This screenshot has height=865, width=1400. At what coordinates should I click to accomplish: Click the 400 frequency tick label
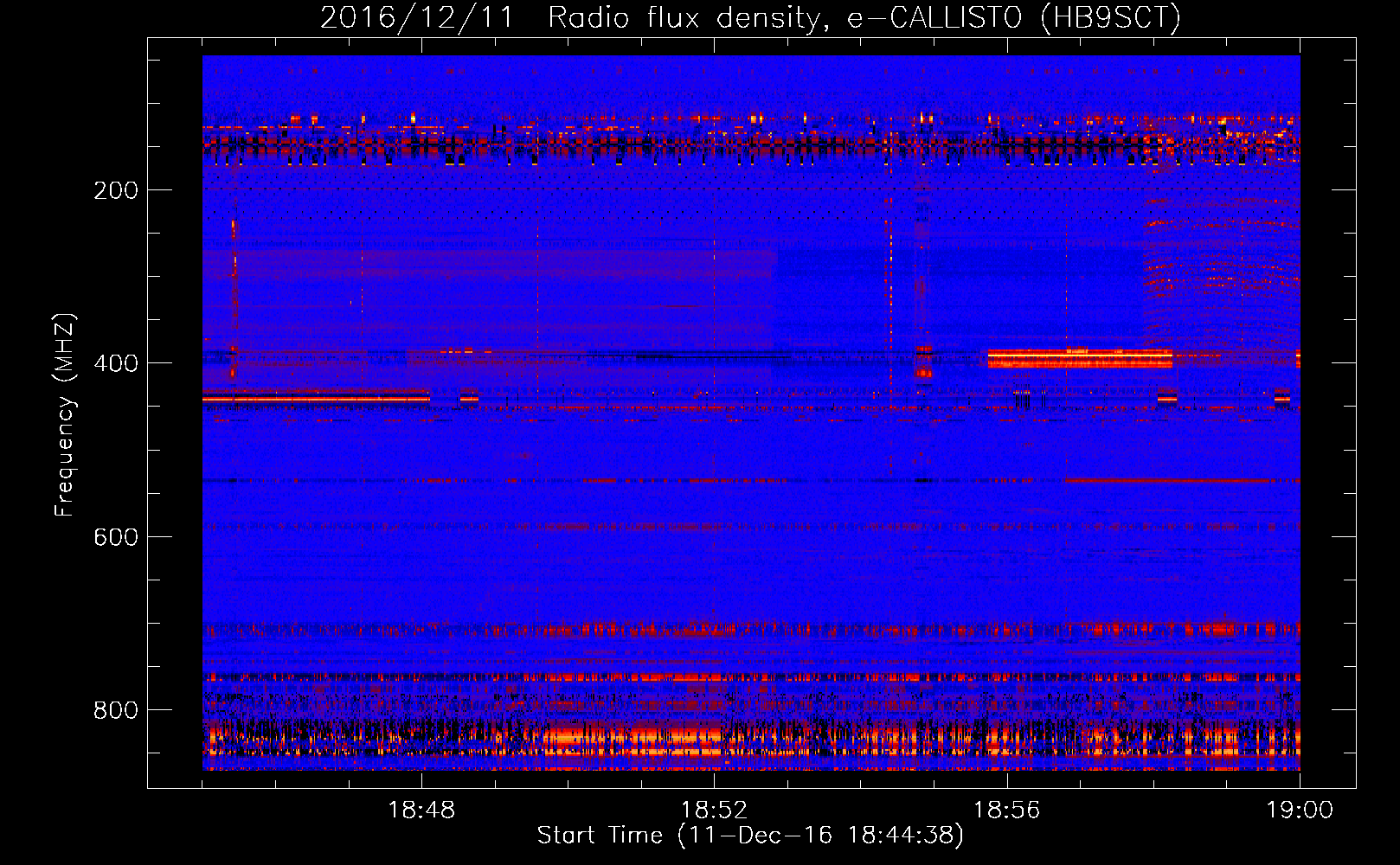[116, 363]
